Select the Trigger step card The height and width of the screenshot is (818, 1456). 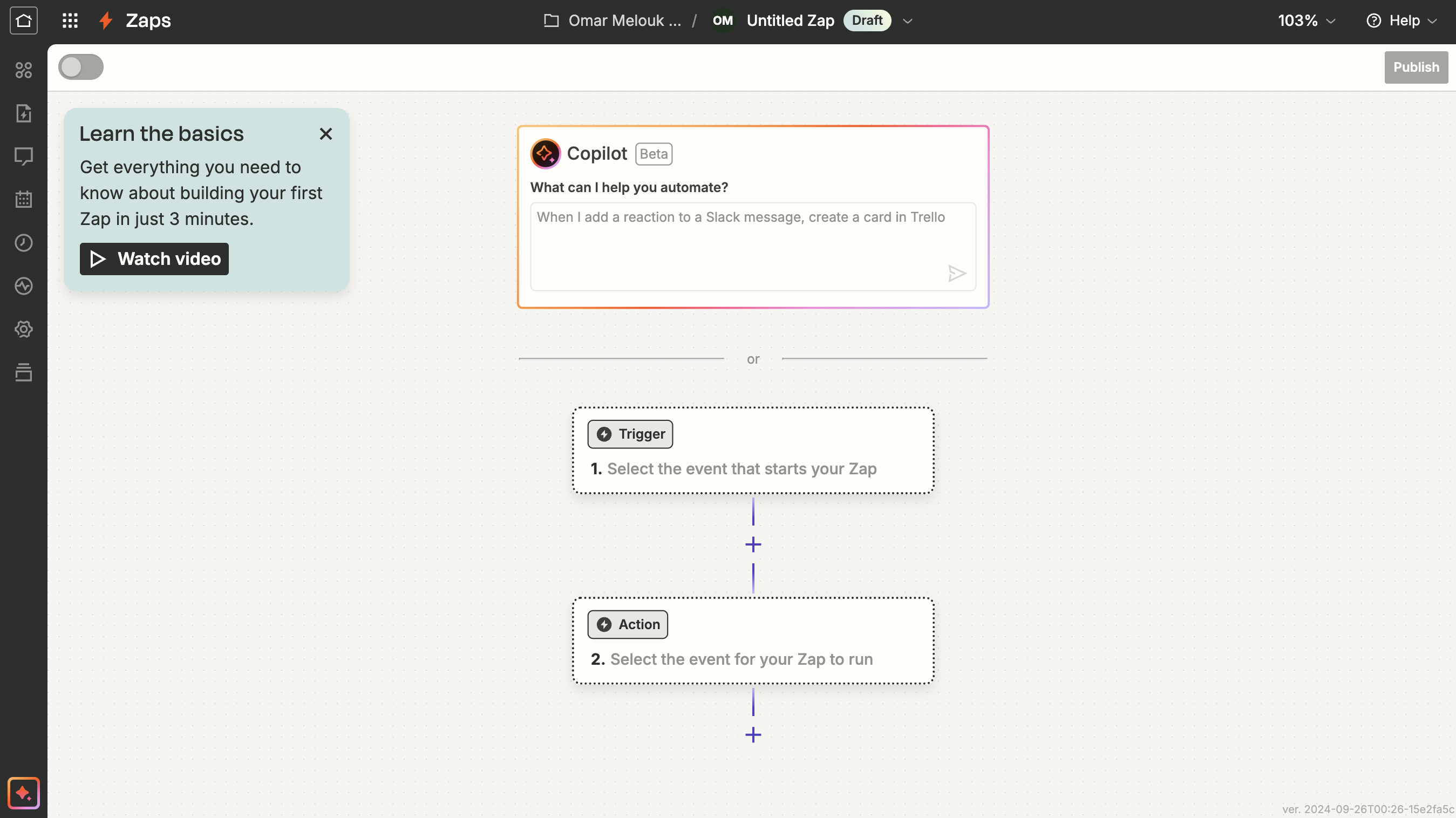click(753, 451)
